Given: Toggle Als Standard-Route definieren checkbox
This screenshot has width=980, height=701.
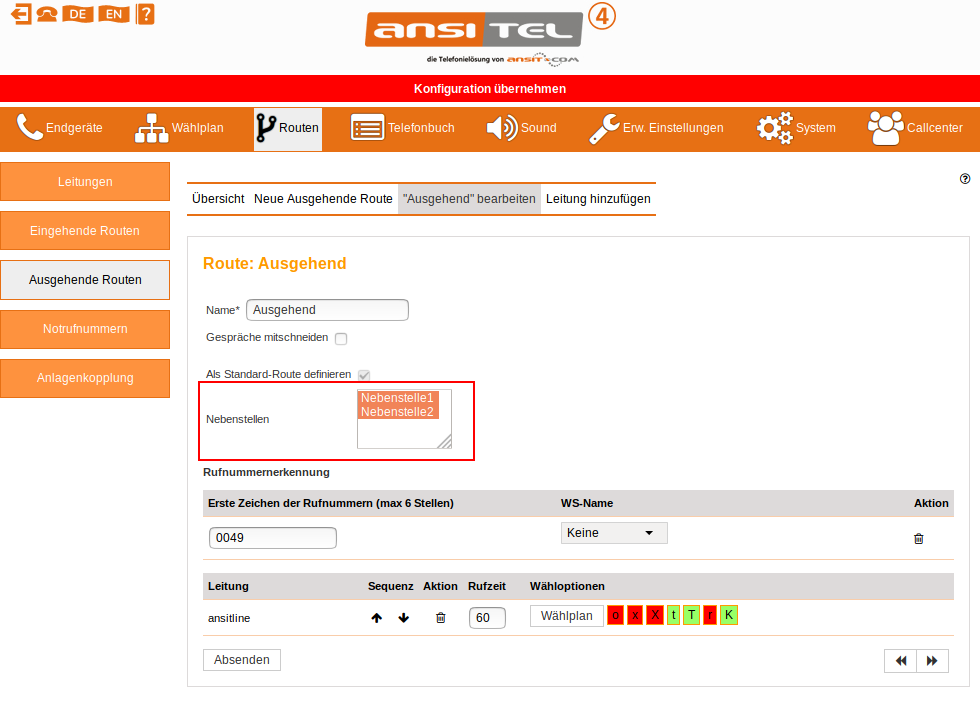Looking at the screenshot, I should coord(364,375).
